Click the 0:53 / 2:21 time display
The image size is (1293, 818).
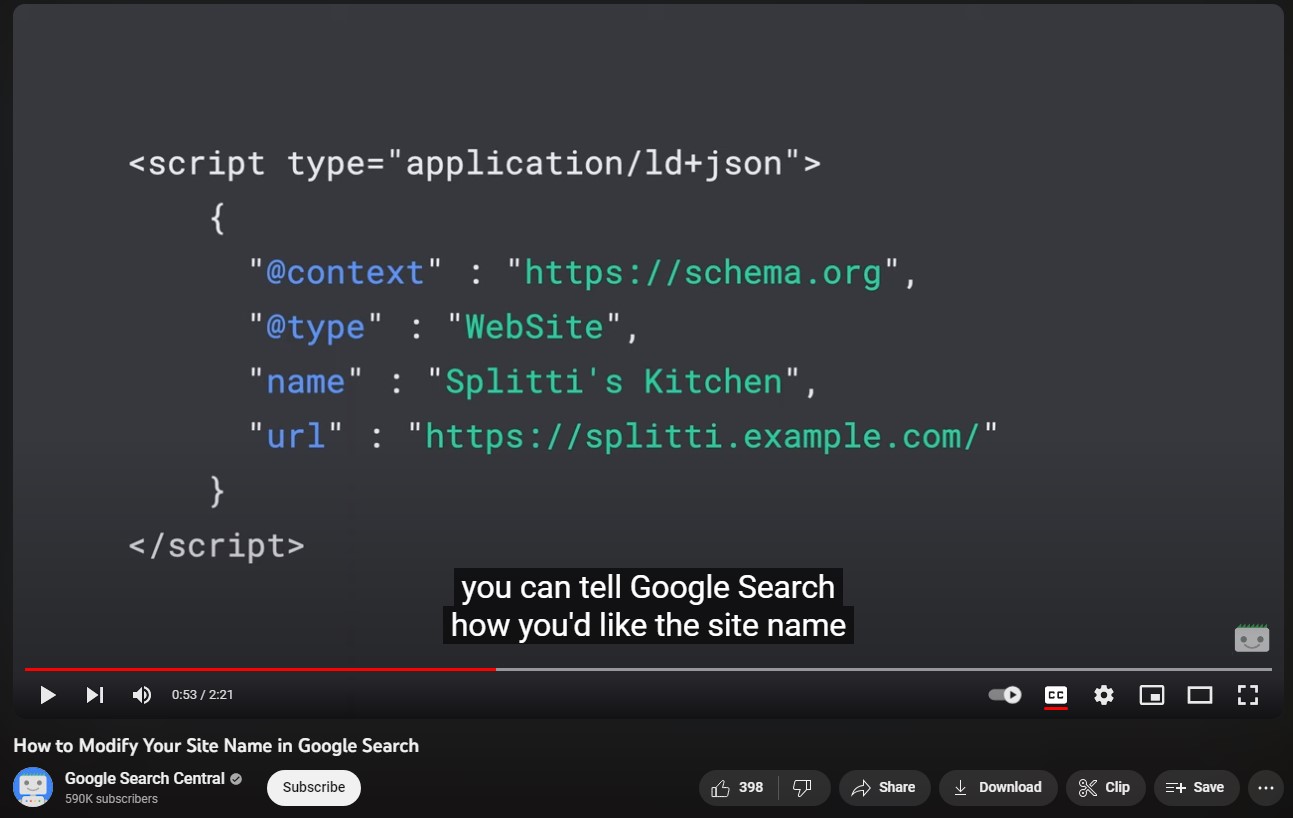pos(202,695)
